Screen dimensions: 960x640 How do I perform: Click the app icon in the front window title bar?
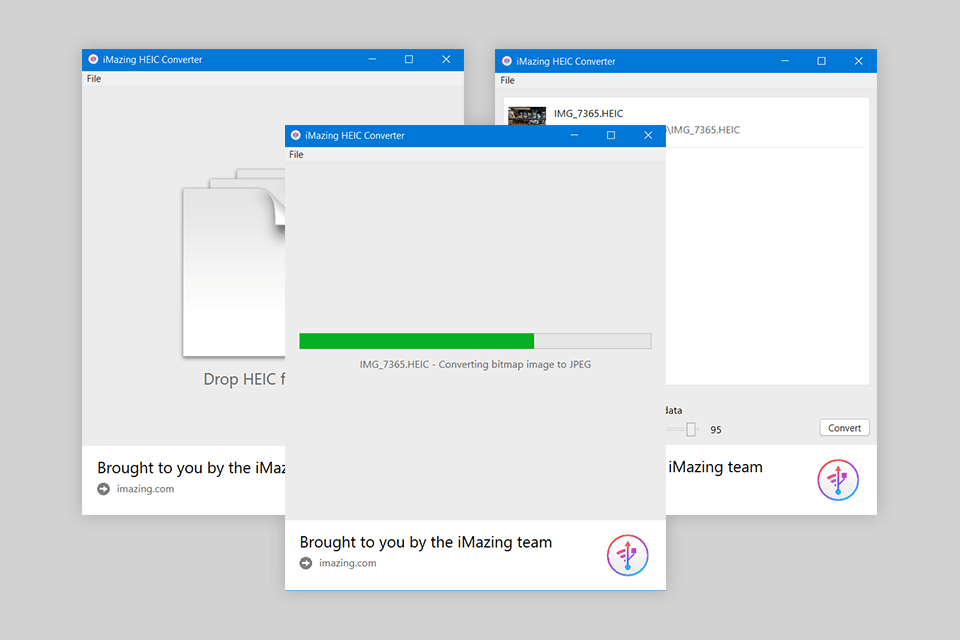click(x=296, y=135)
